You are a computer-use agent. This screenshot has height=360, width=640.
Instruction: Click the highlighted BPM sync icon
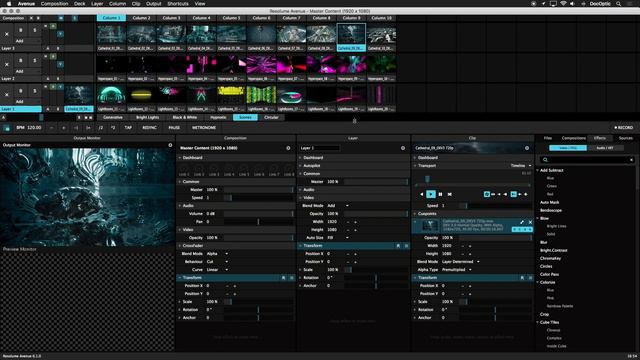click(x=7, y=128)
